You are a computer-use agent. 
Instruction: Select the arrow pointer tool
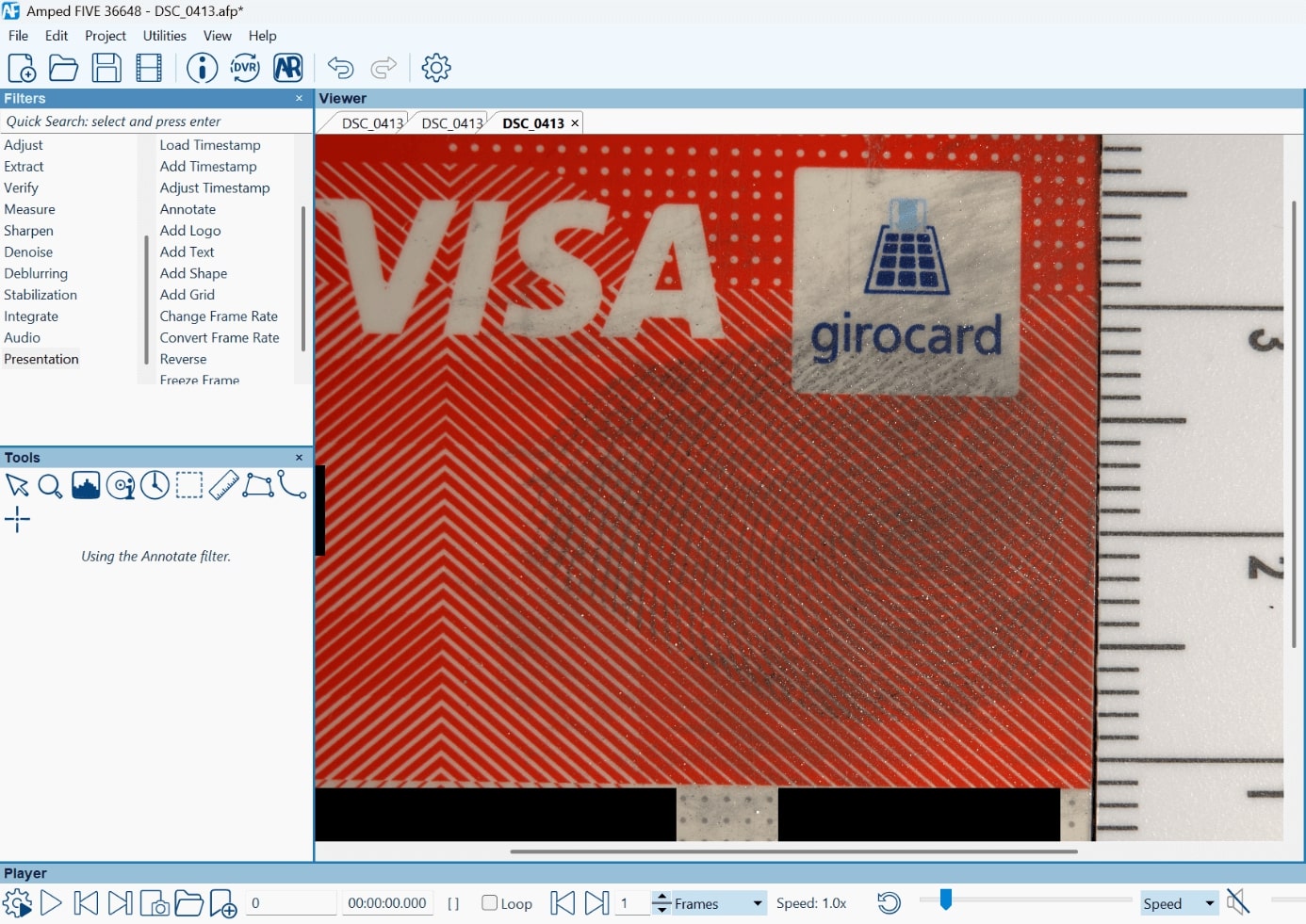[x=17, y=486]
